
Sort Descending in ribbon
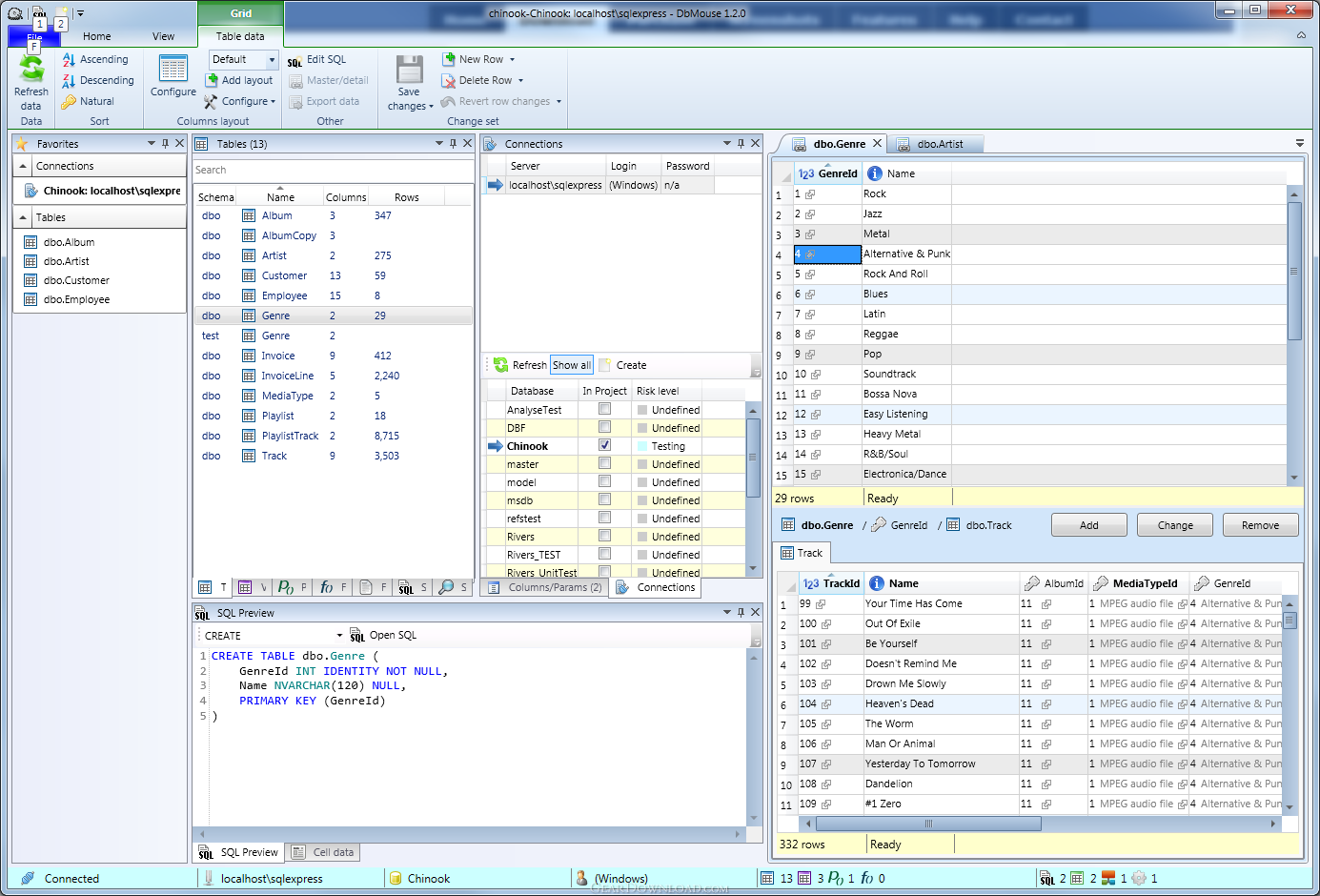(x=98, y=80)
